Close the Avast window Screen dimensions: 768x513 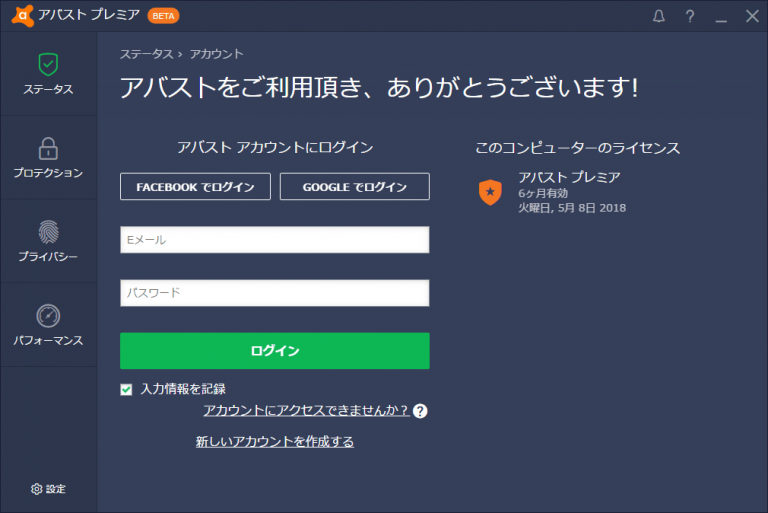(752, 16)
